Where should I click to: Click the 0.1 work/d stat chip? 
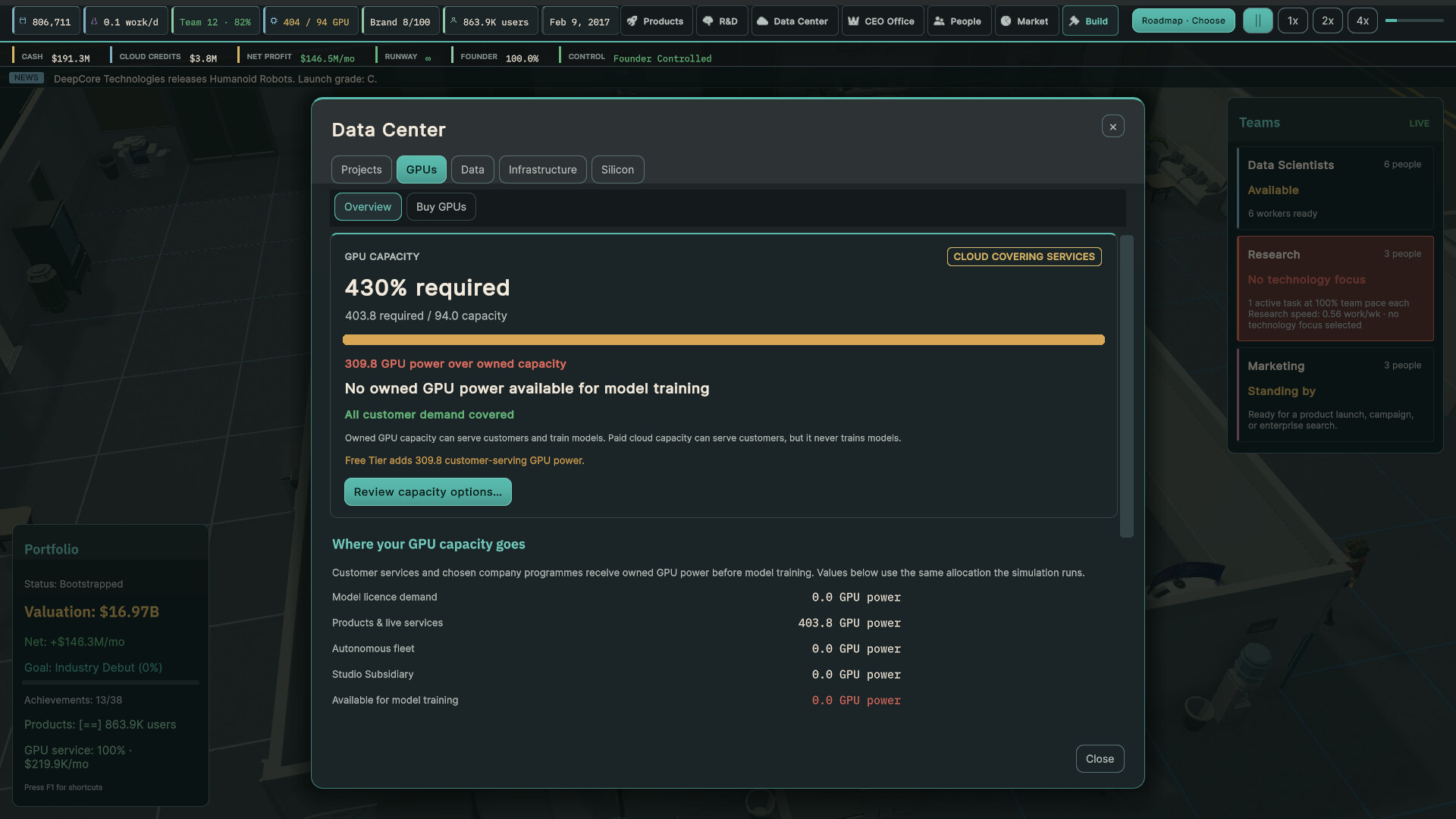(x=125, y=21)
